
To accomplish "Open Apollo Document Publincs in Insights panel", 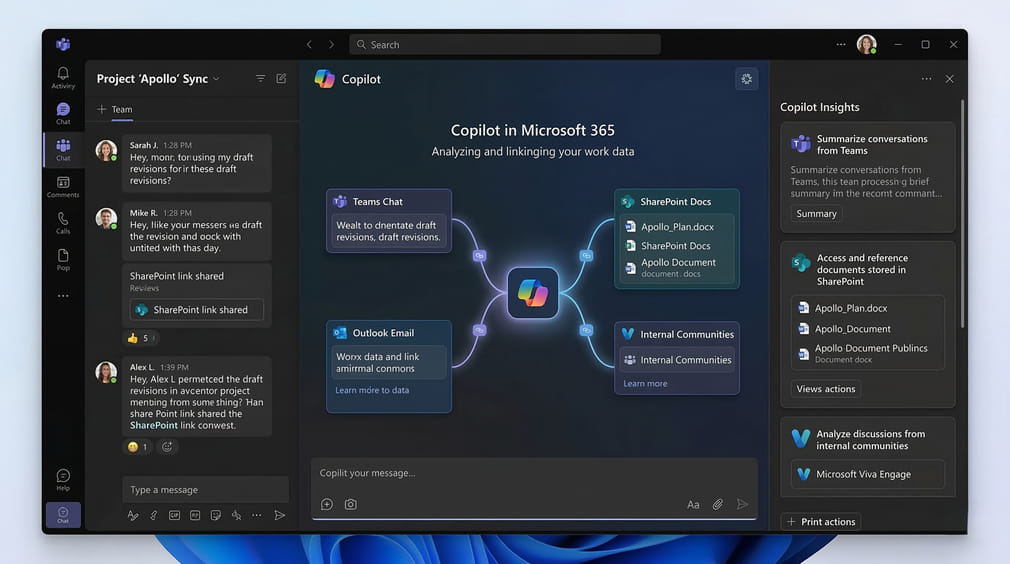I will tap(863, 353).
